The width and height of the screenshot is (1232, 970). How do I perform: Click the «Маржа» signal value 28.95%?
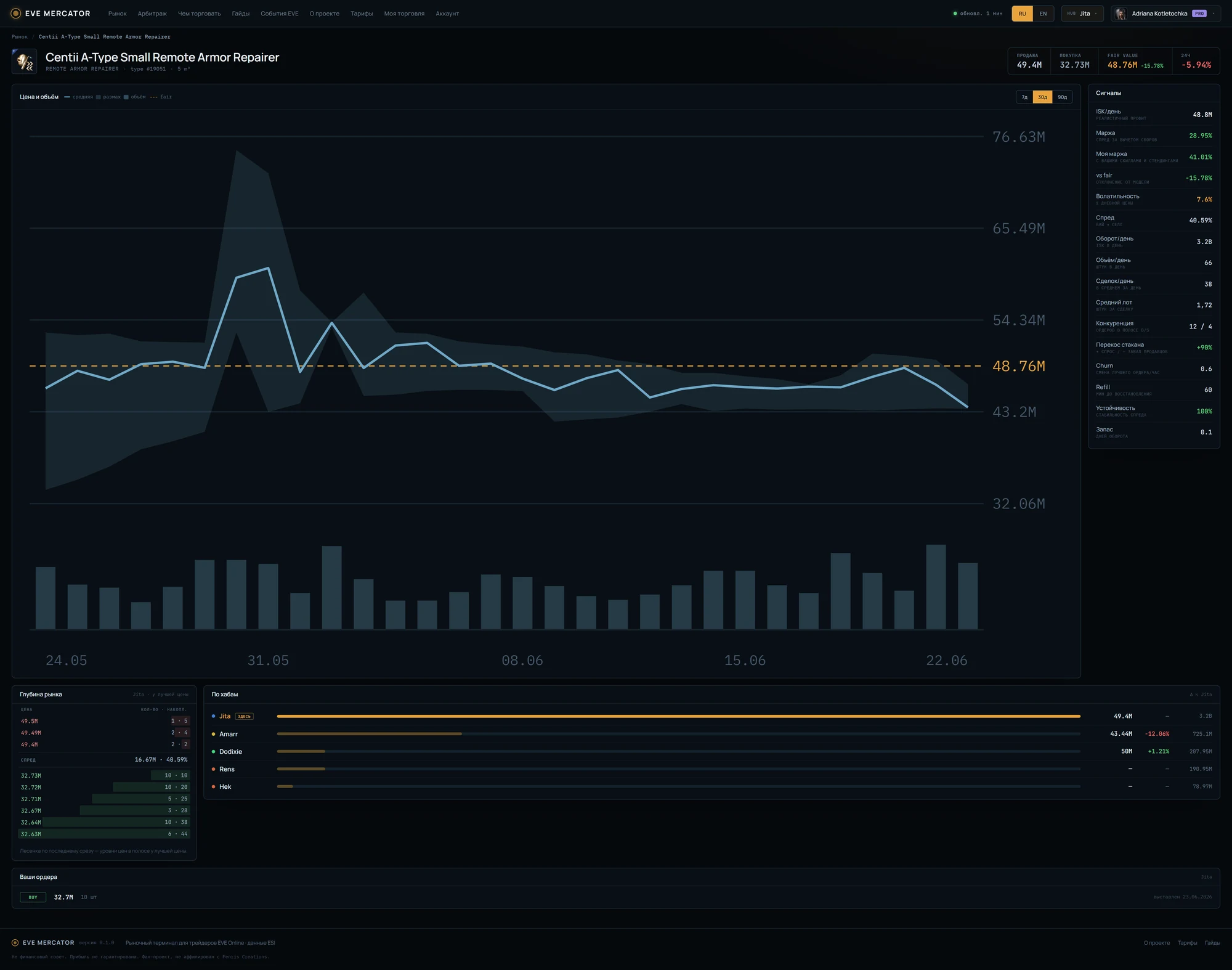[1200, 136]
